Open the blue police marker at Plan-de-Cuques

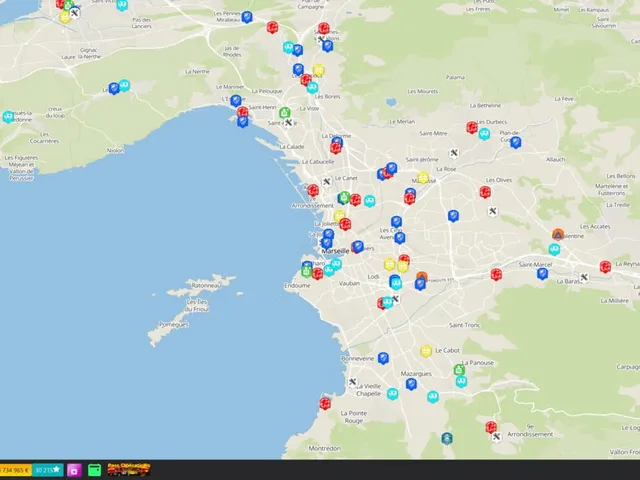516,142
